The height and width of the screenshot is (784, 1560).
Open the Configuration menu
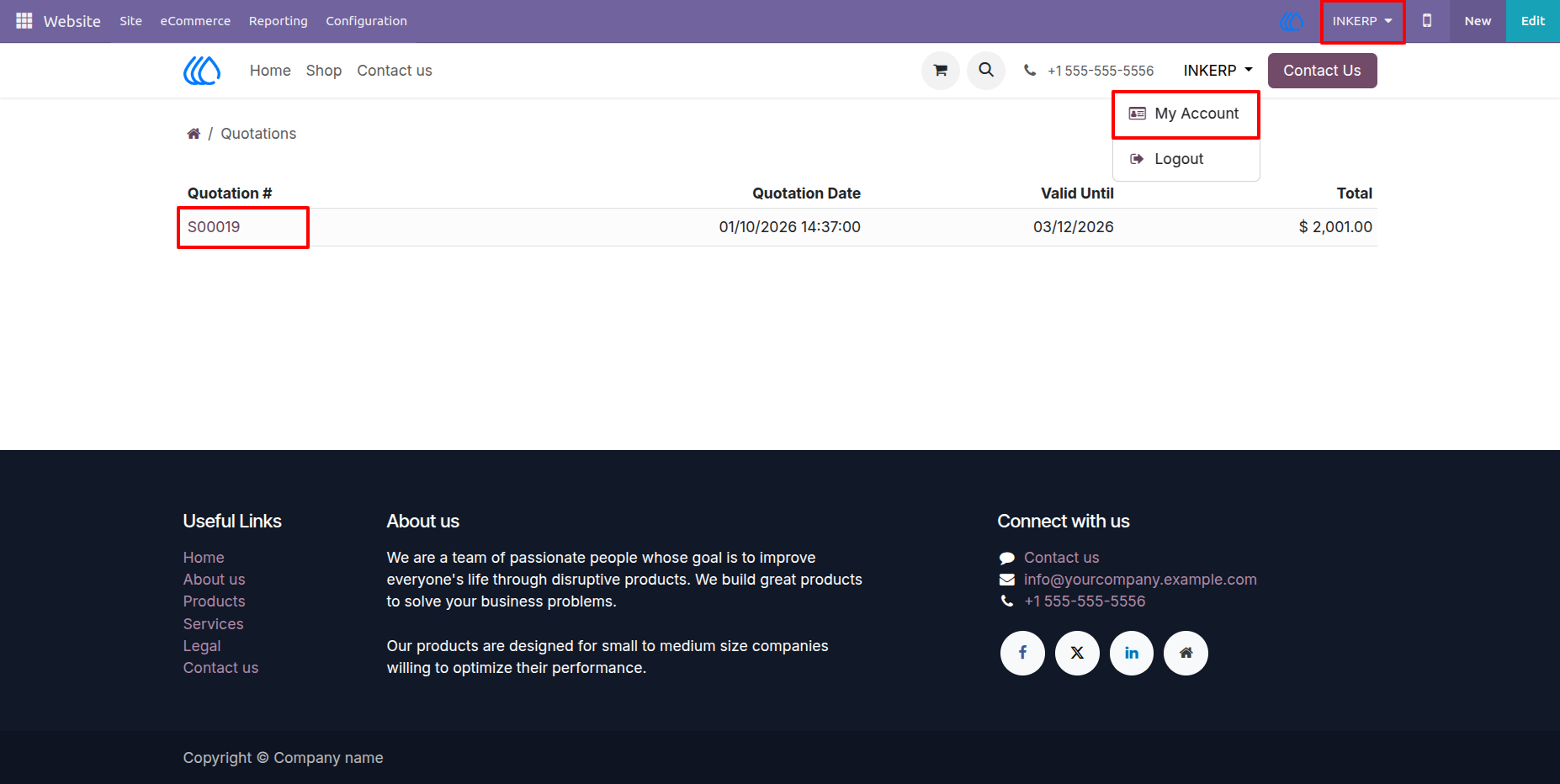point(366,21)
